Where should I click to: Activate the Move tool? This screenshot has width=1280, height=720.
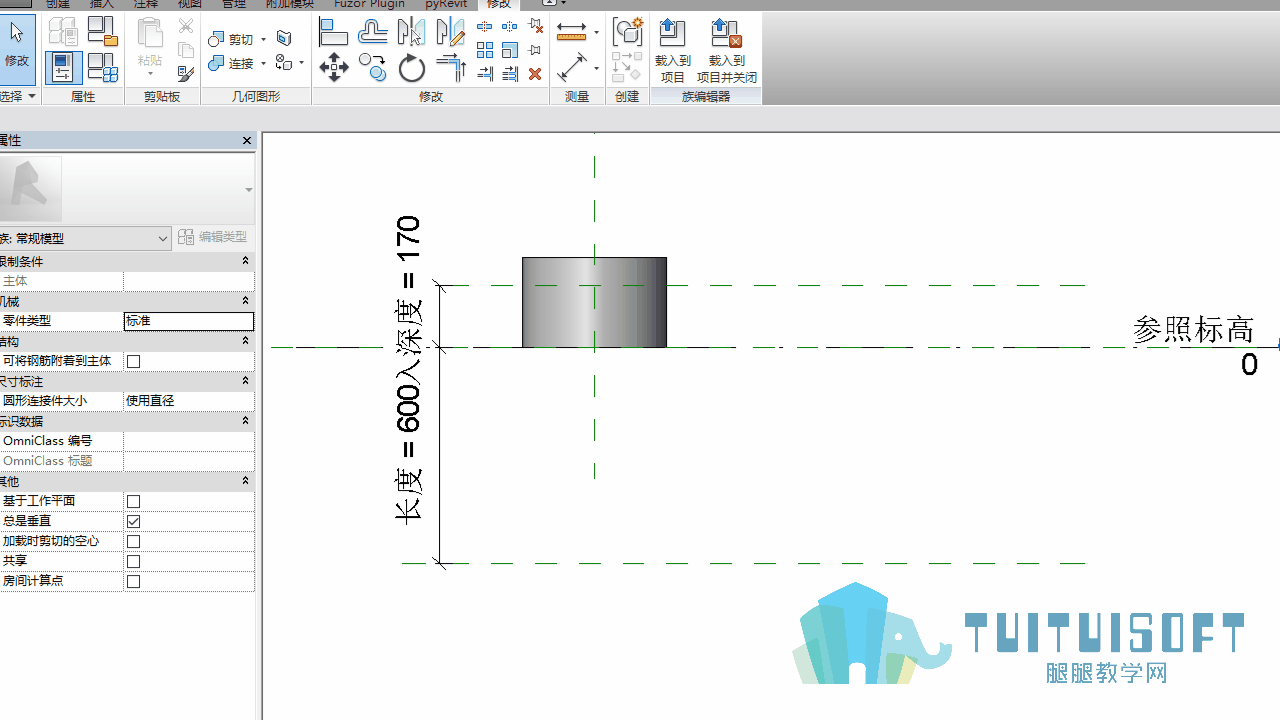[x=334, y=68]
